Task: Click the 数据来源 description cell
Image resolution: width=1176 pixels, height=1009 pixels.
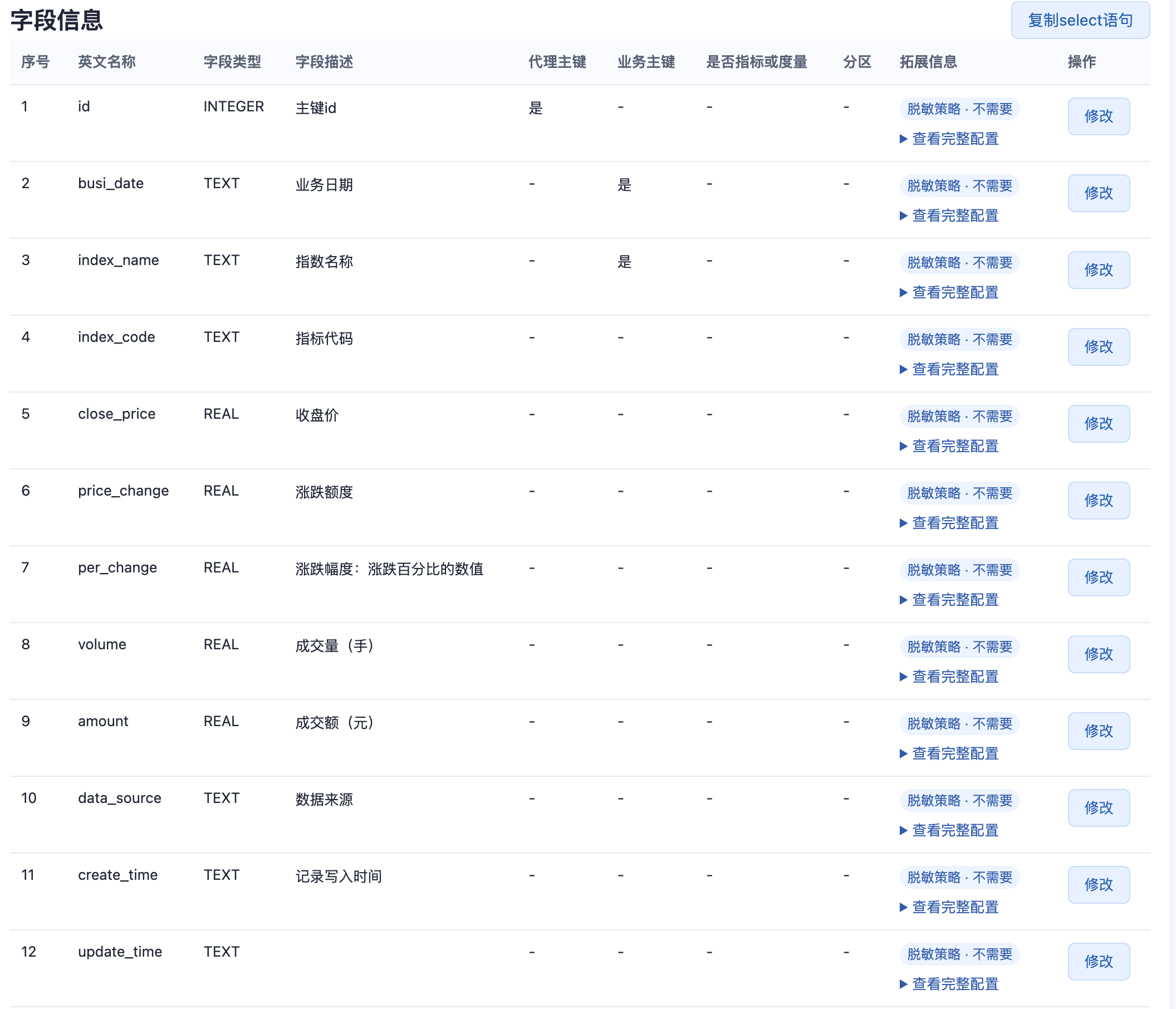Action: [324, 799]
